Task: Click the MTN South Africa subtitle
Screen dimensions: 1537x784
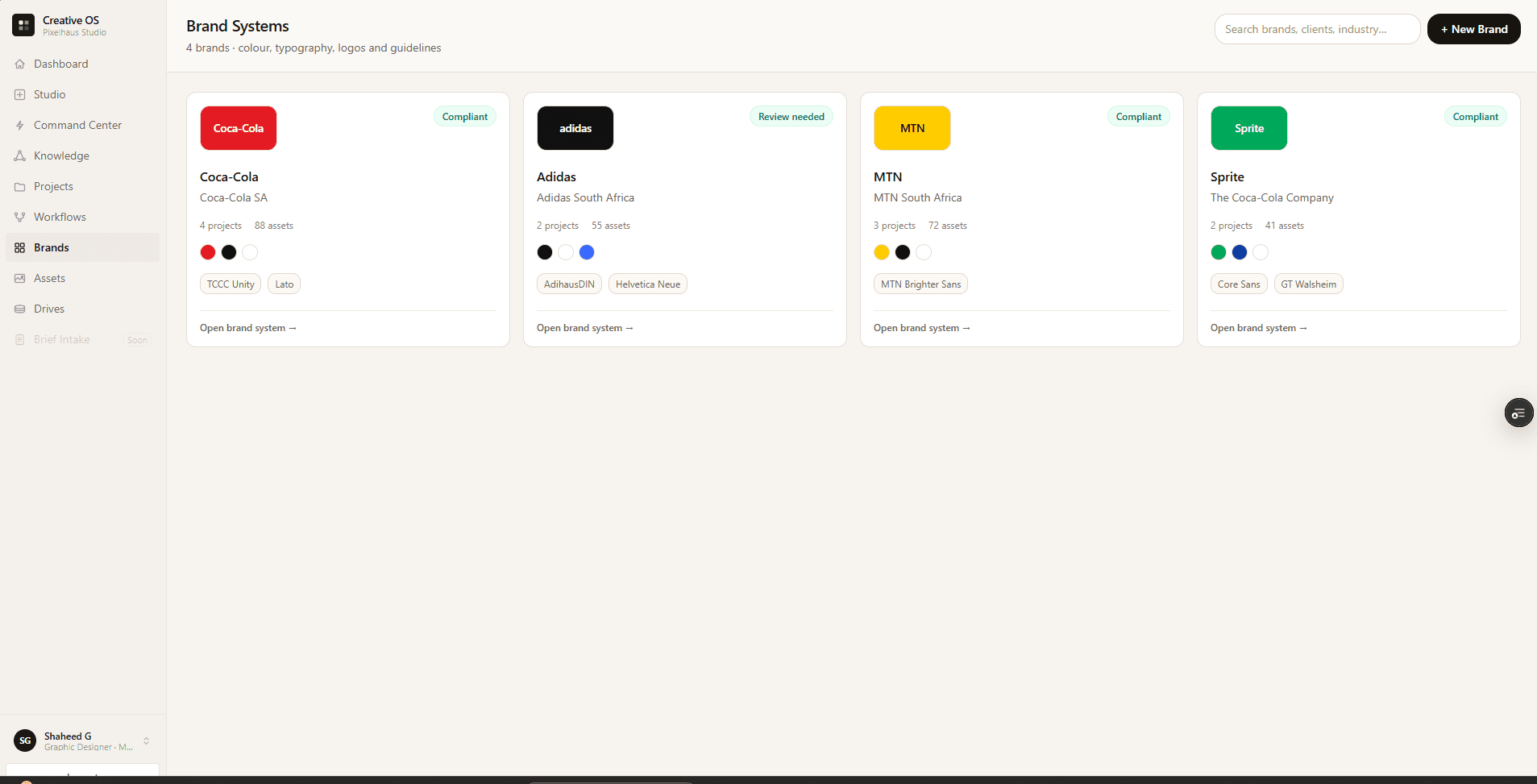Action: tap(918, 197)
